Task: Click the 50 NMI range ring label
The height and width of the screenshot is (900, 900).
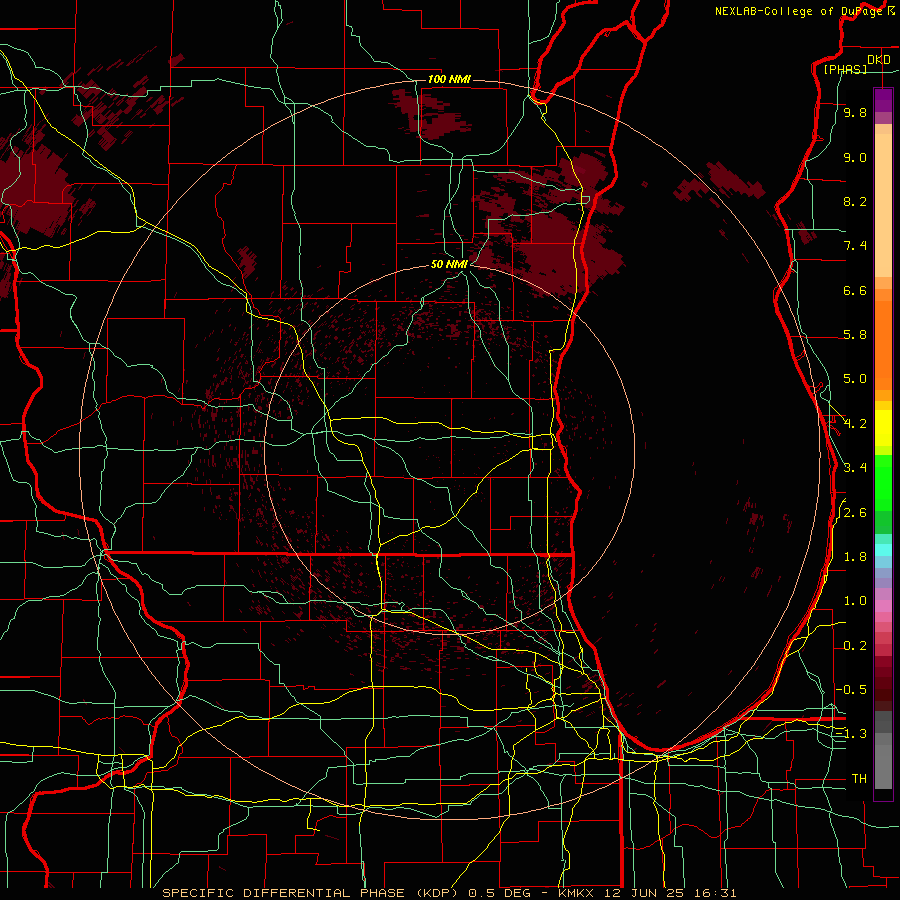Action: [449, 264]
